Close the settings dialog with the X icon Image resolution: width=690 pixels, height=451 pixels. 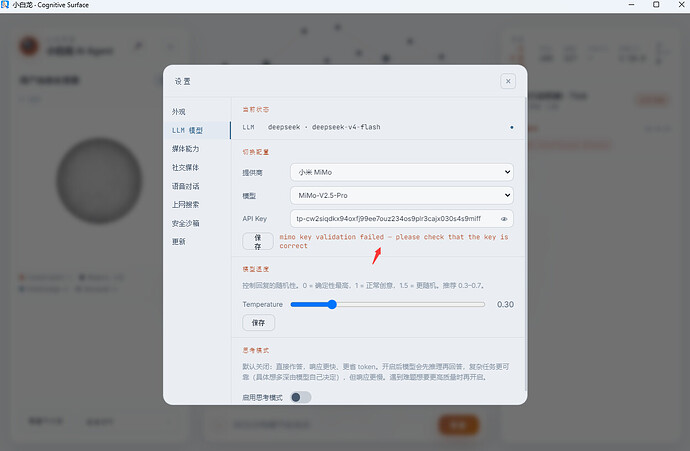tap(508, 81)
